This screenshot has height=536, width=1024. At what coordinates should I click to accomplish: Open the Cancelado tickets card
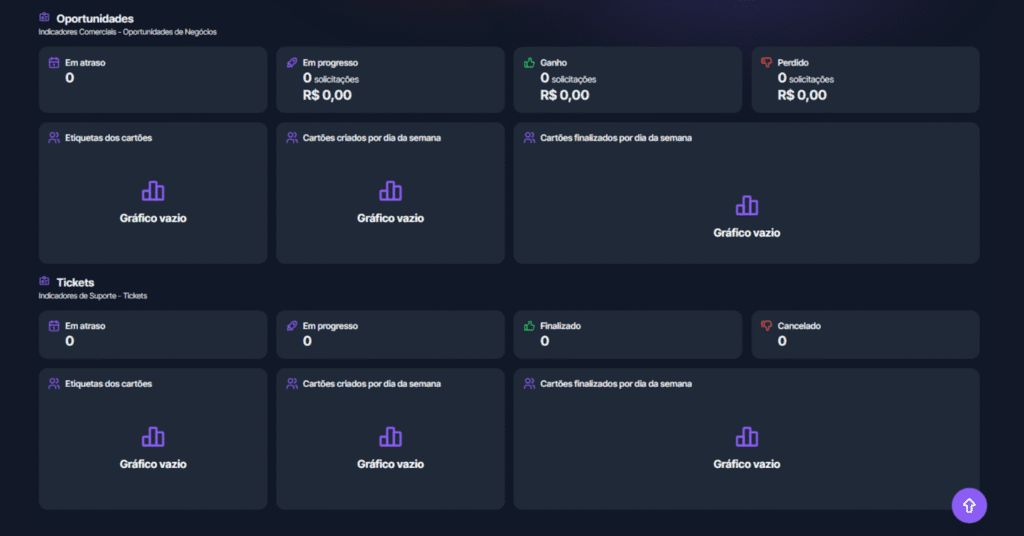(865, 334)
